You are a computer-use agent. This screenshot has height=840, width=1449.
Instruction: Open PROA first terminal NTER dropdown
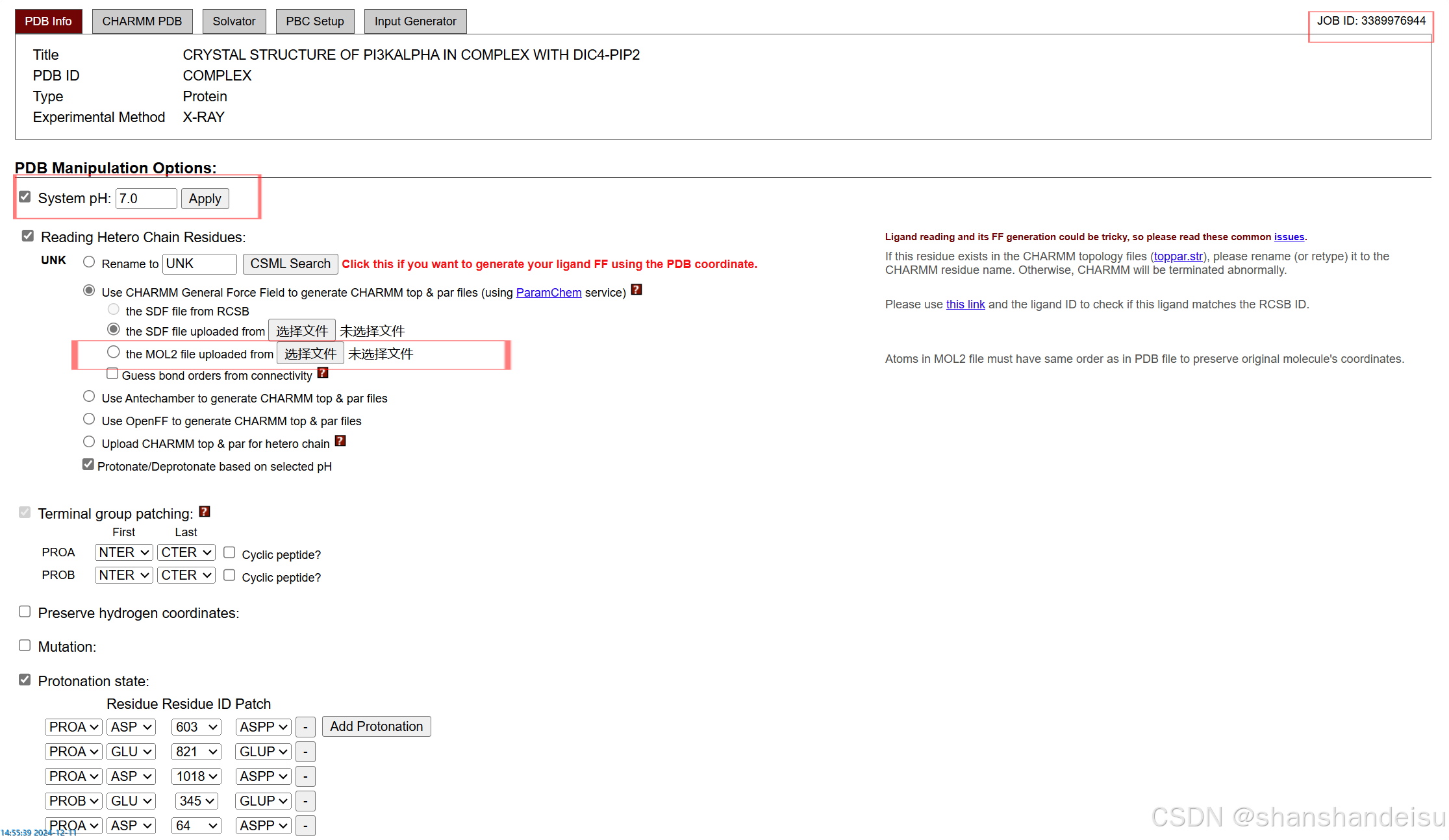123,552
